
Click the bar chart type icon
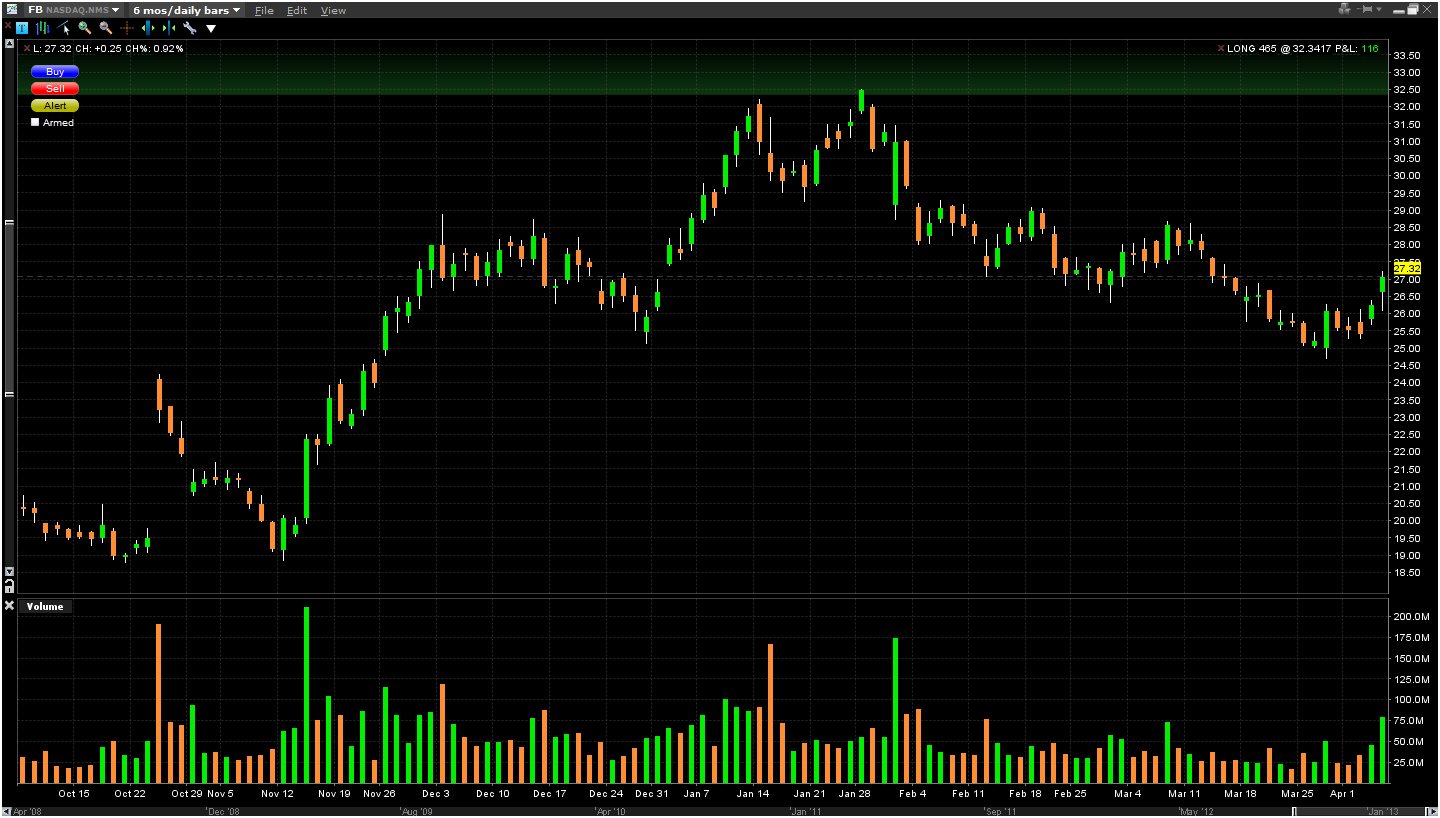tap(43, 28)
